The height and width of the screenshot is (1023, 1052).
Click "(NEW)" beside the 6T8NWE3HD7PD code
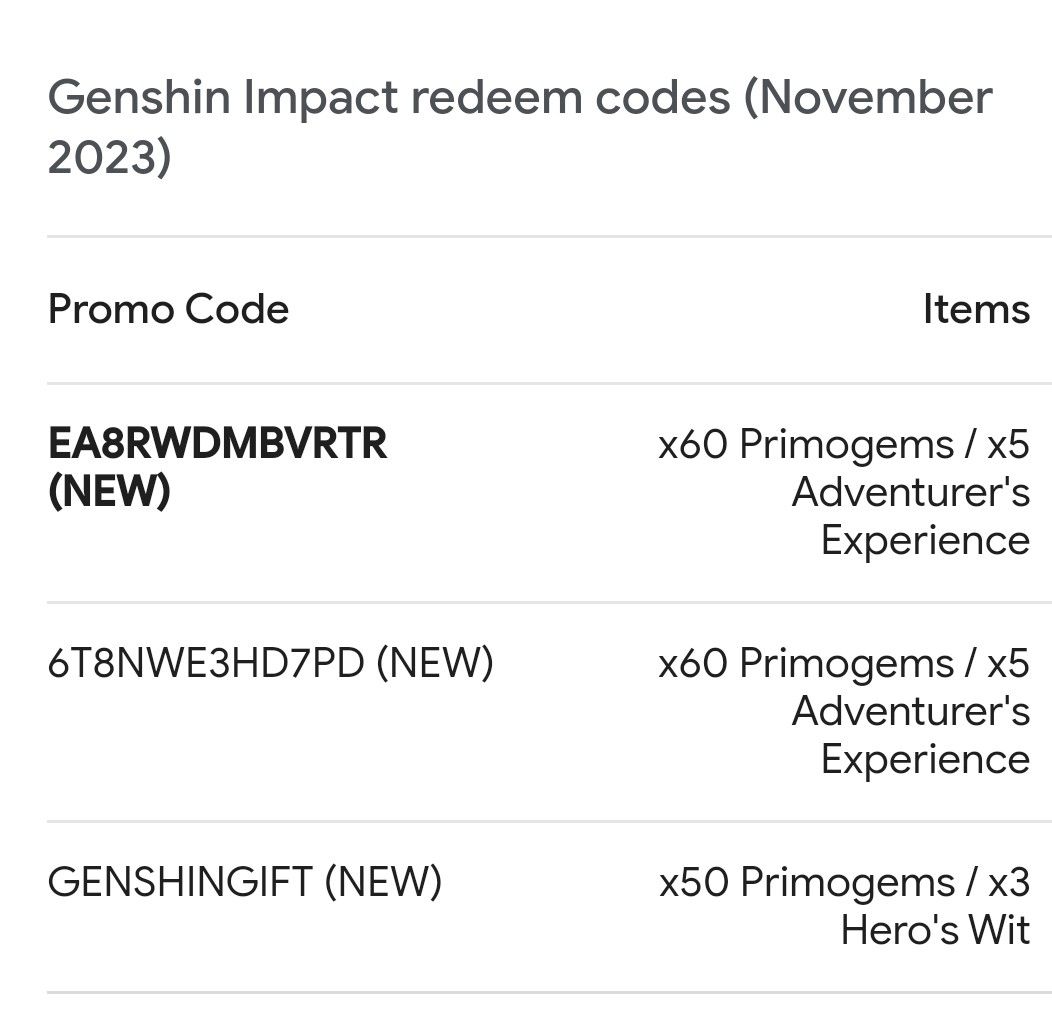tap(434, 663)
